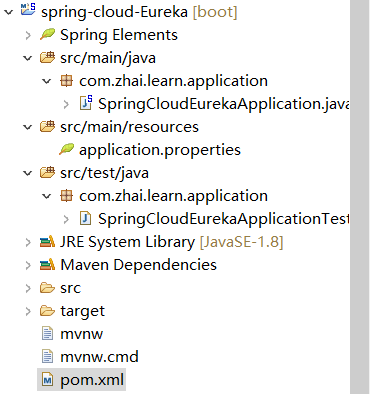Image resolution: width=371 pixels, height=394 pixels.
Task: Click the src/main/resources folder icon
Action: (47, 127)
